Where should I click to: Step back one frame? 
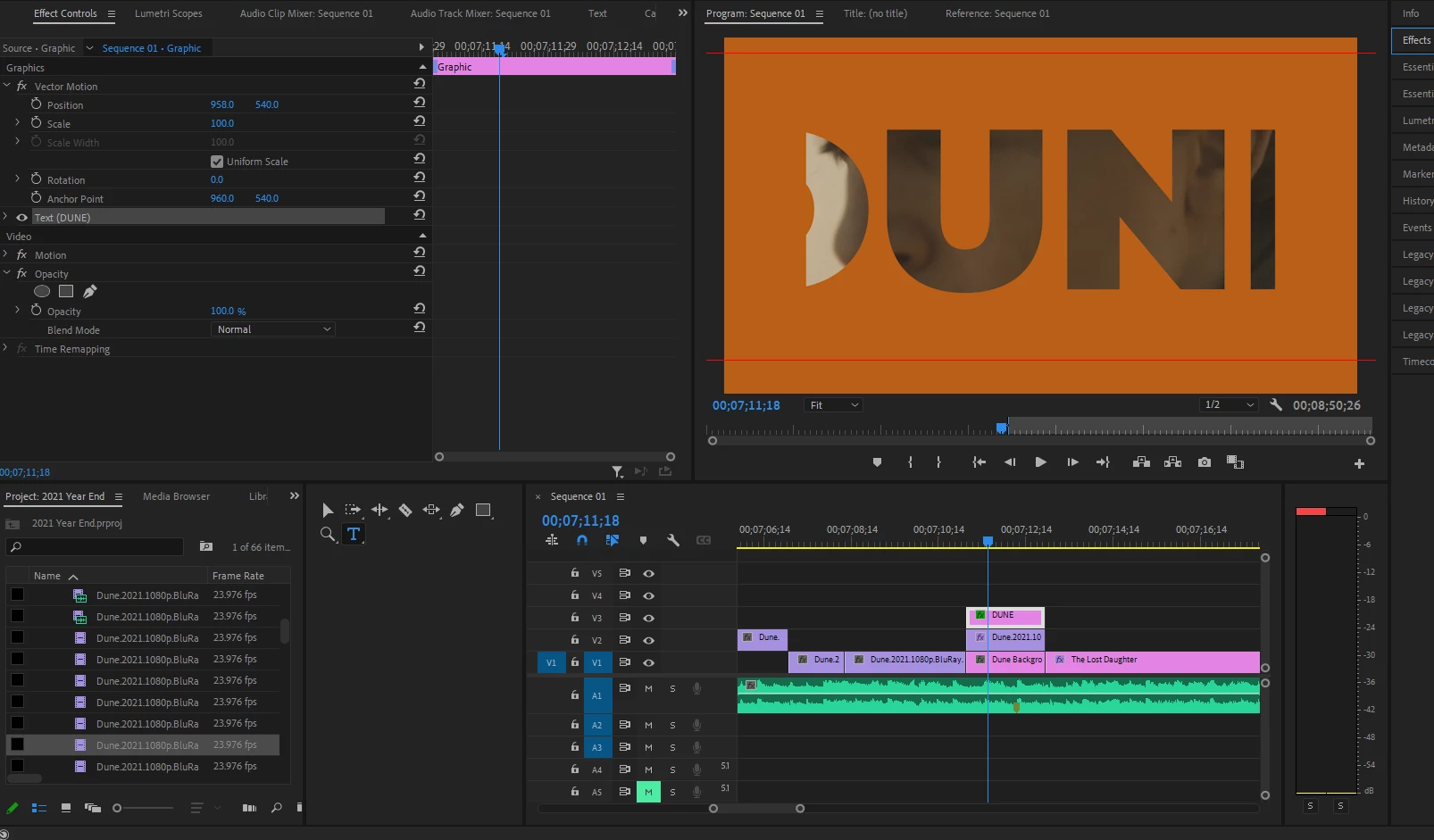[x=1010, y=462]
